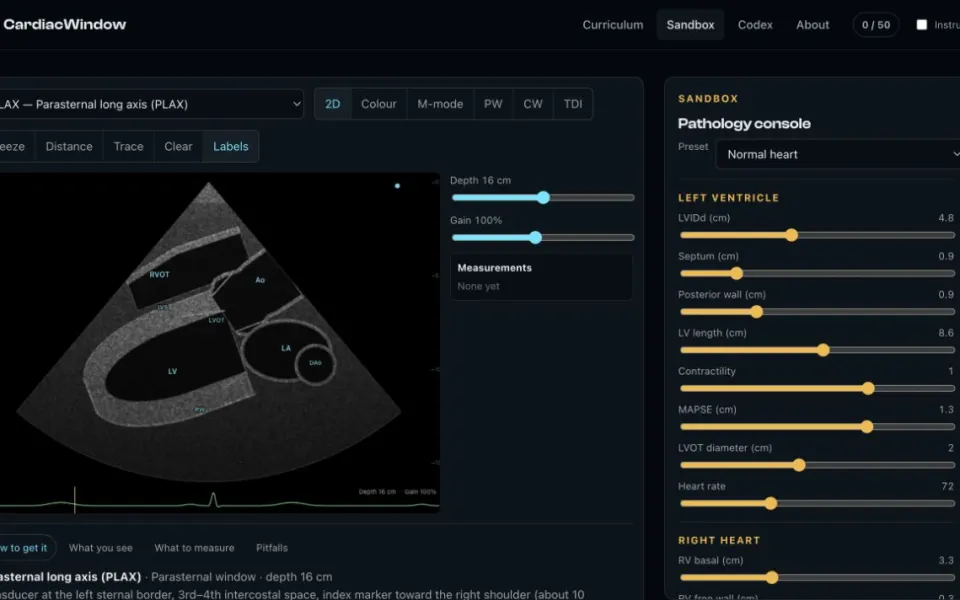Viewport: 960px width, 600px height.
Task: Click the 'None yet' measurements text
Action: [478, 286]
